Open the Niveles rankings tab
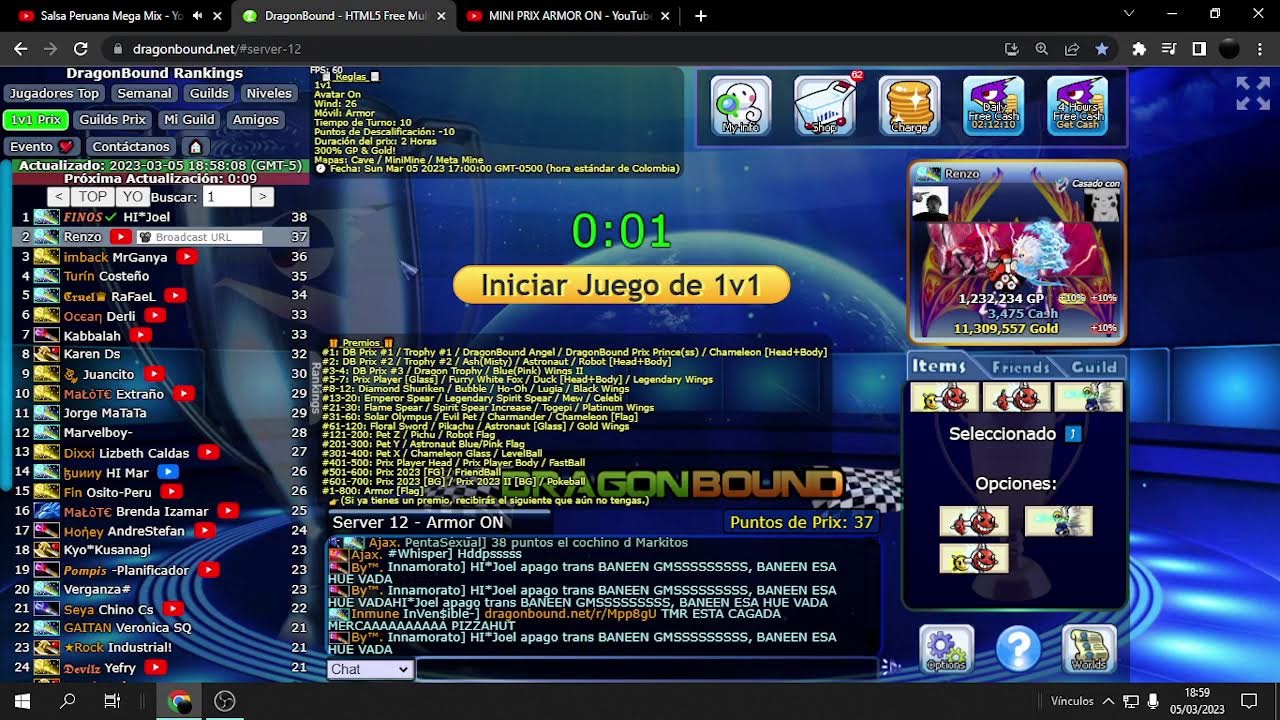 (x=269, y=93)
